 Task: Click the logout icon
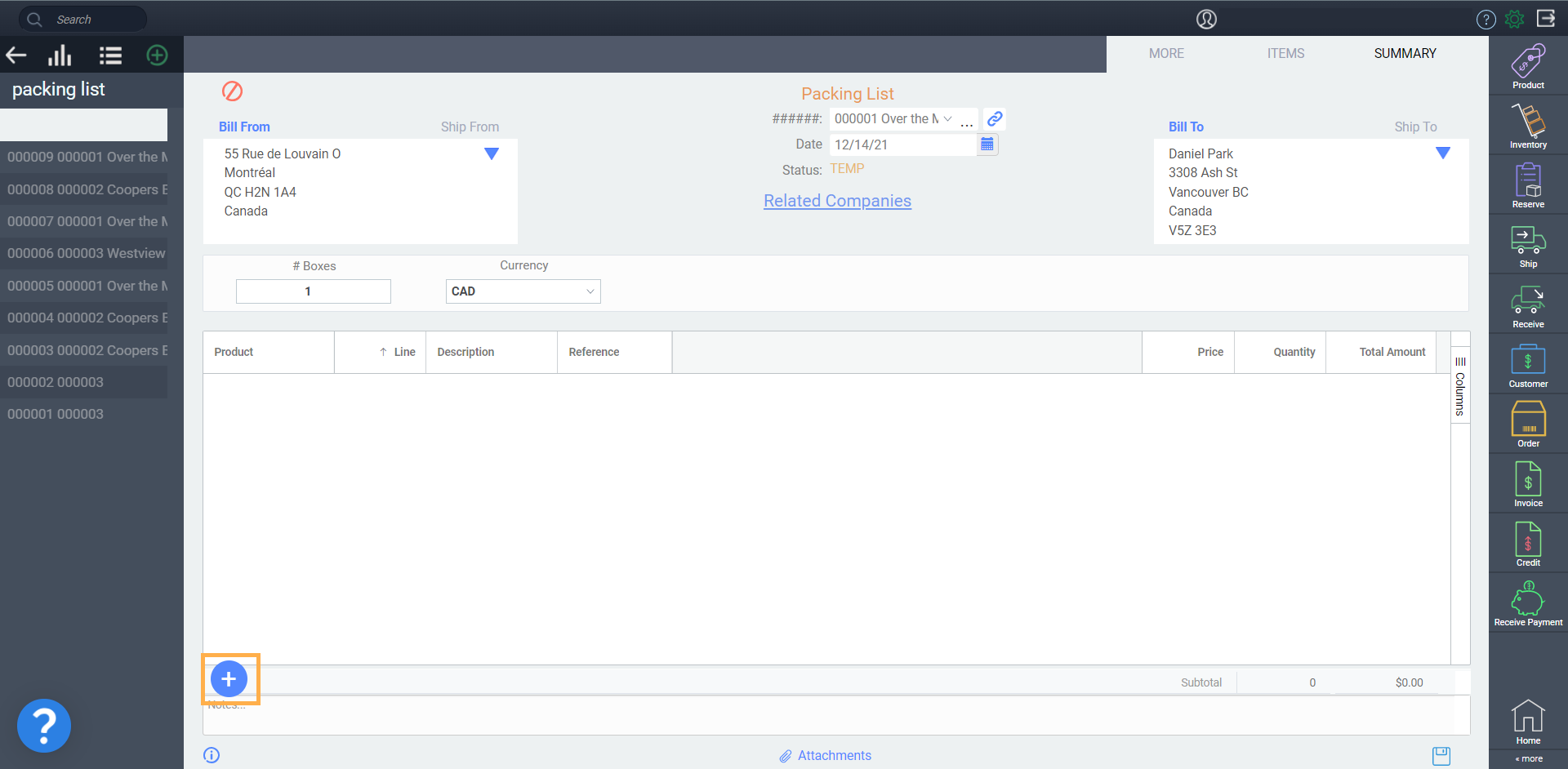coord(1546,18)
